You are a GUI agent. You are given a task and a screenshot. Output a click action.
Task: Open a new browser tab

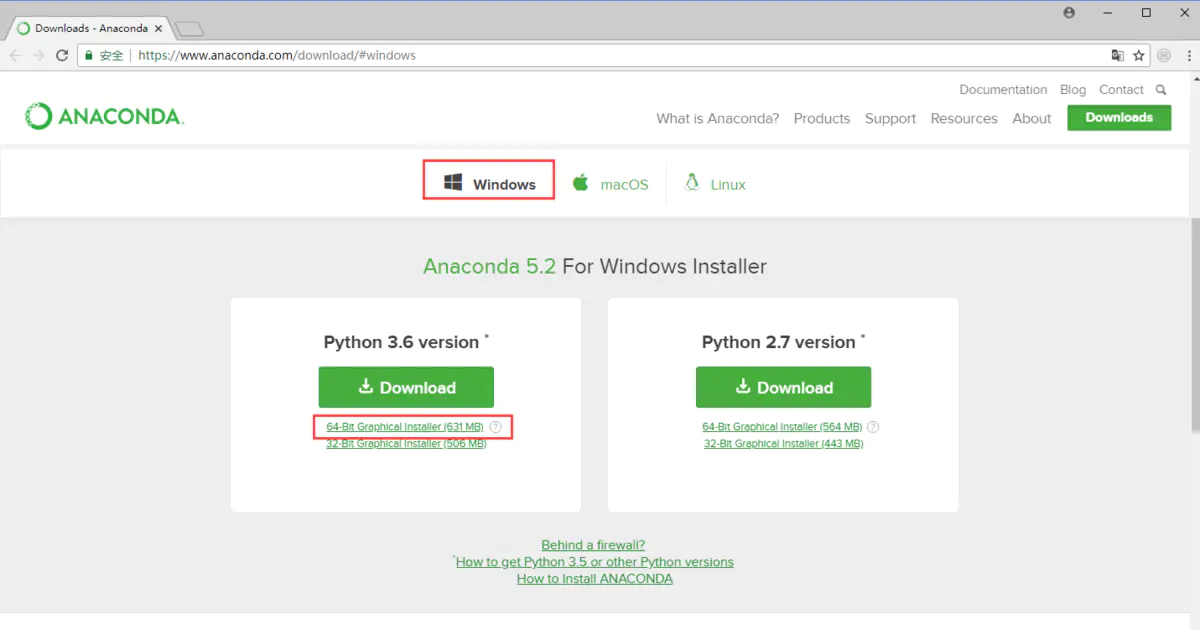click(x=190, y=29)
